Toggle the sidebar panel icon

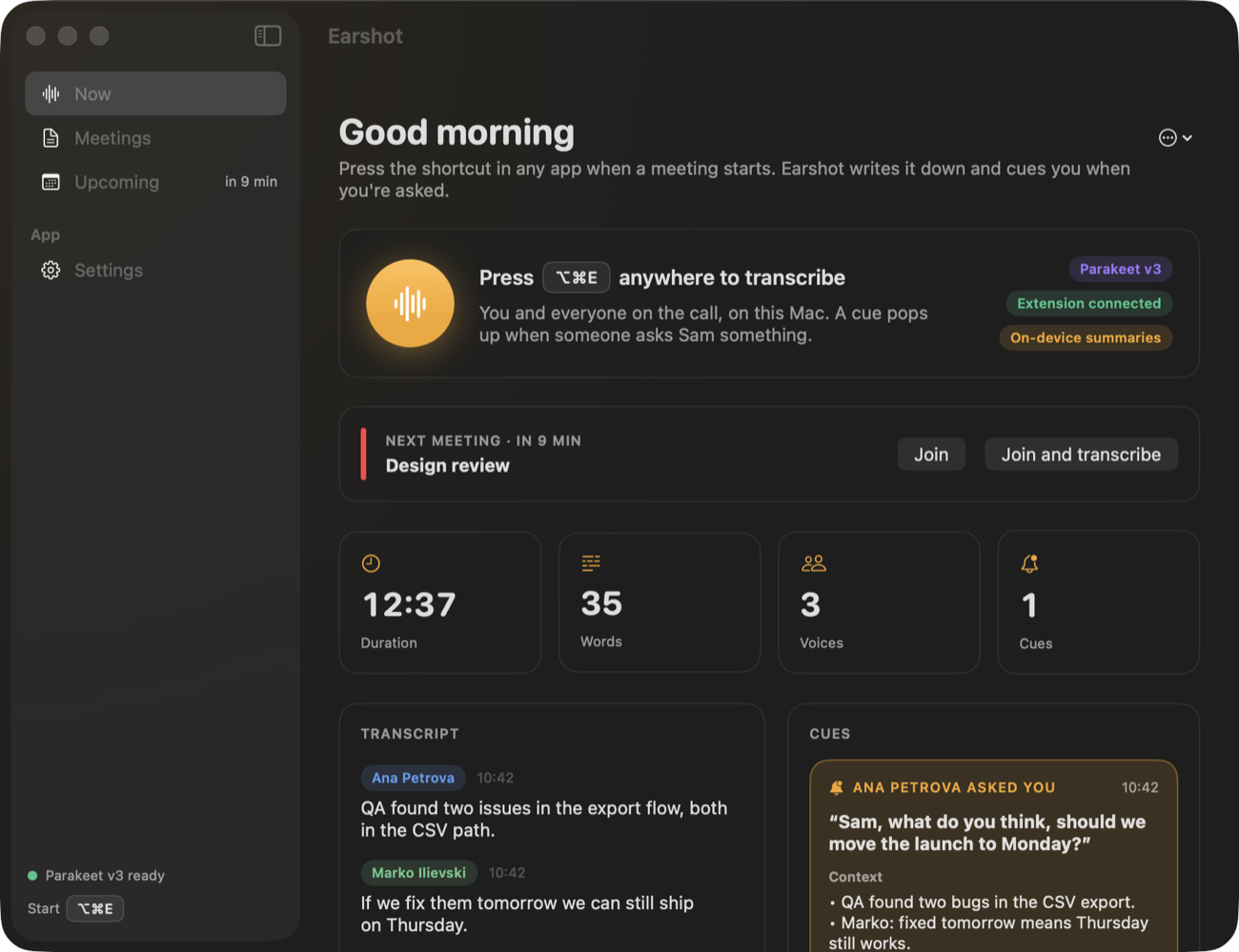point(268,36)
